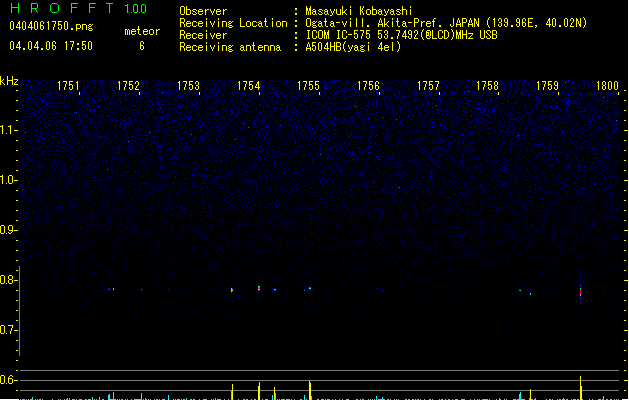Viewport: 629px width, 400px height.
Task: Click the tallest yellow intensity spike near 1759
Action: [x=580, y=388]
